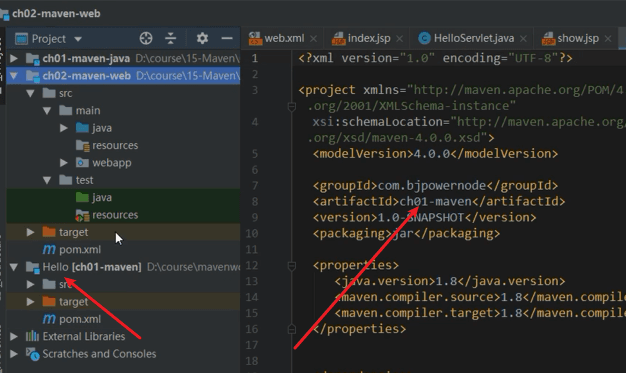Image resolution: width=626 pixels, height=373 pixels.
Task: Close the web.xml tab
Action: pos(313,39)
